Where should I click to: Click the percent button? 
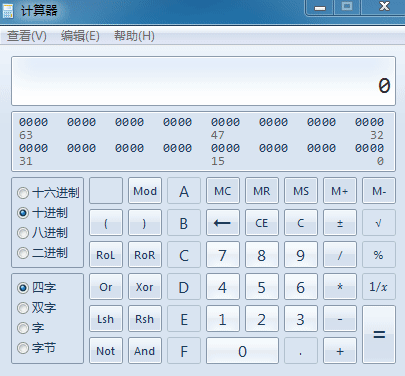pos(379,255)
